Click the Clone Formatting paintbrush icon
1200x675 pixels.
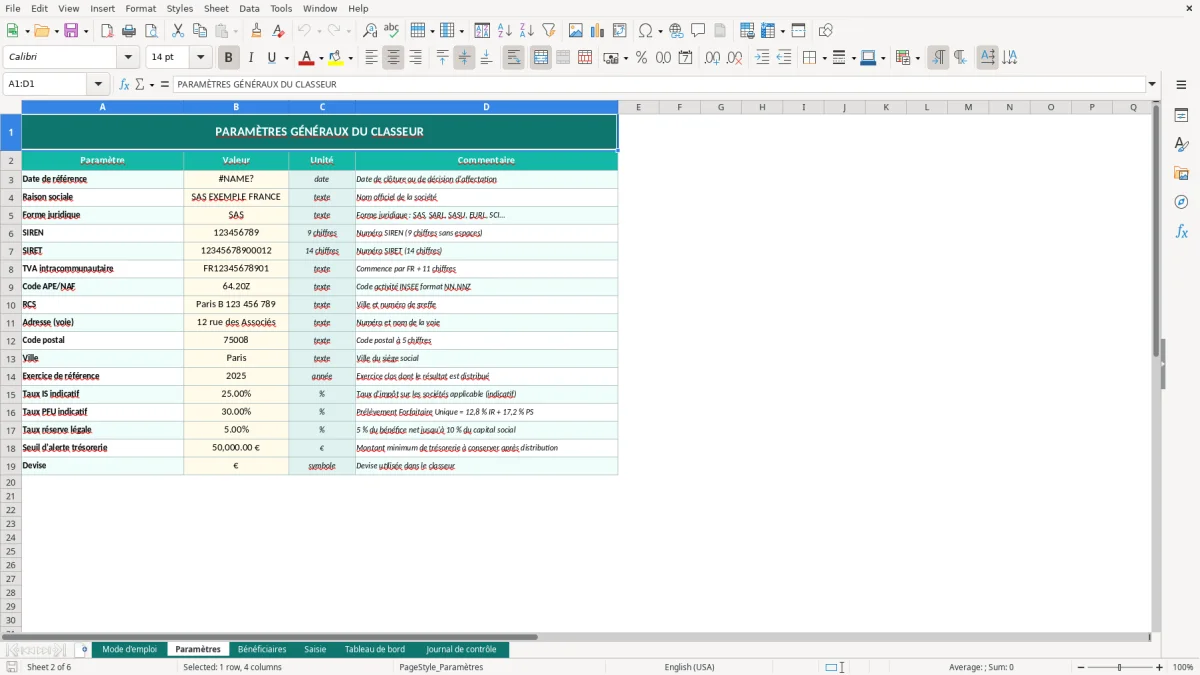(257, 31)
